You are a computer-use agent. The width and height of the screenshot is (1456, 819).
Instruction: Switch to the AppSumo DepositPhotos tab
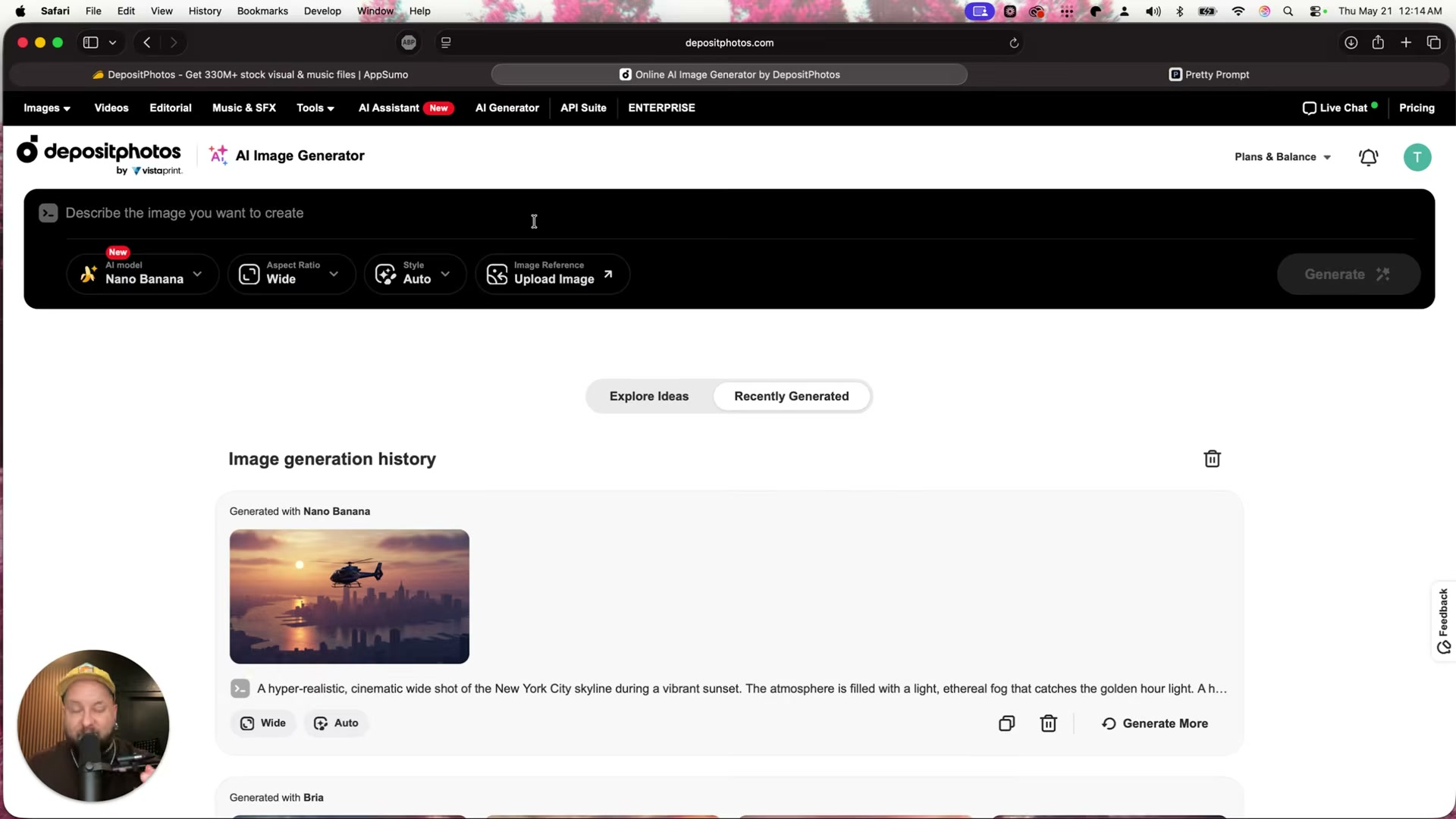tap(250, 74)
